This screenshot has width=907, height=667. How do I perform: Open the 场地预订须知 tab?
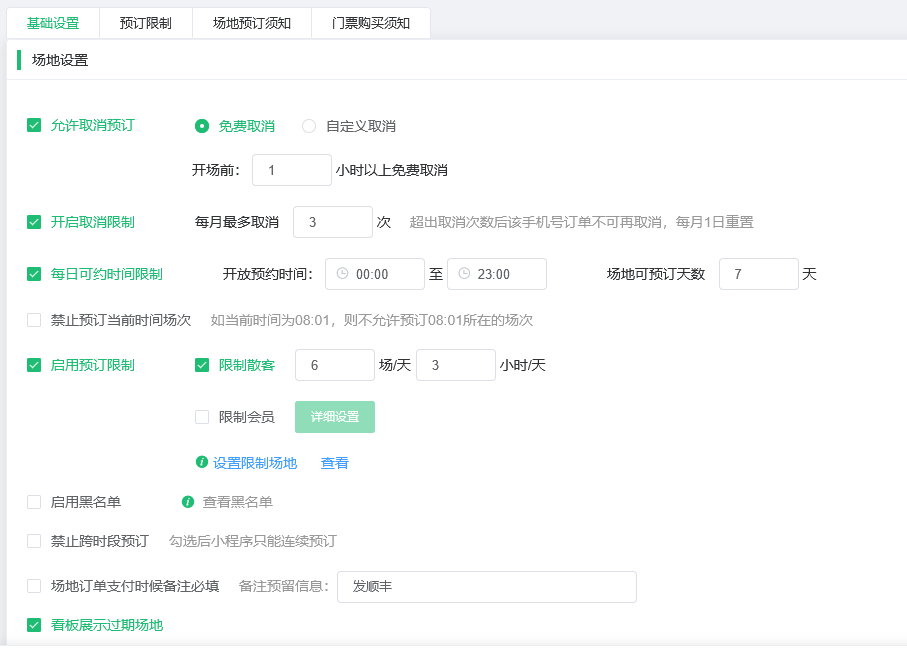tap(252, 23)
